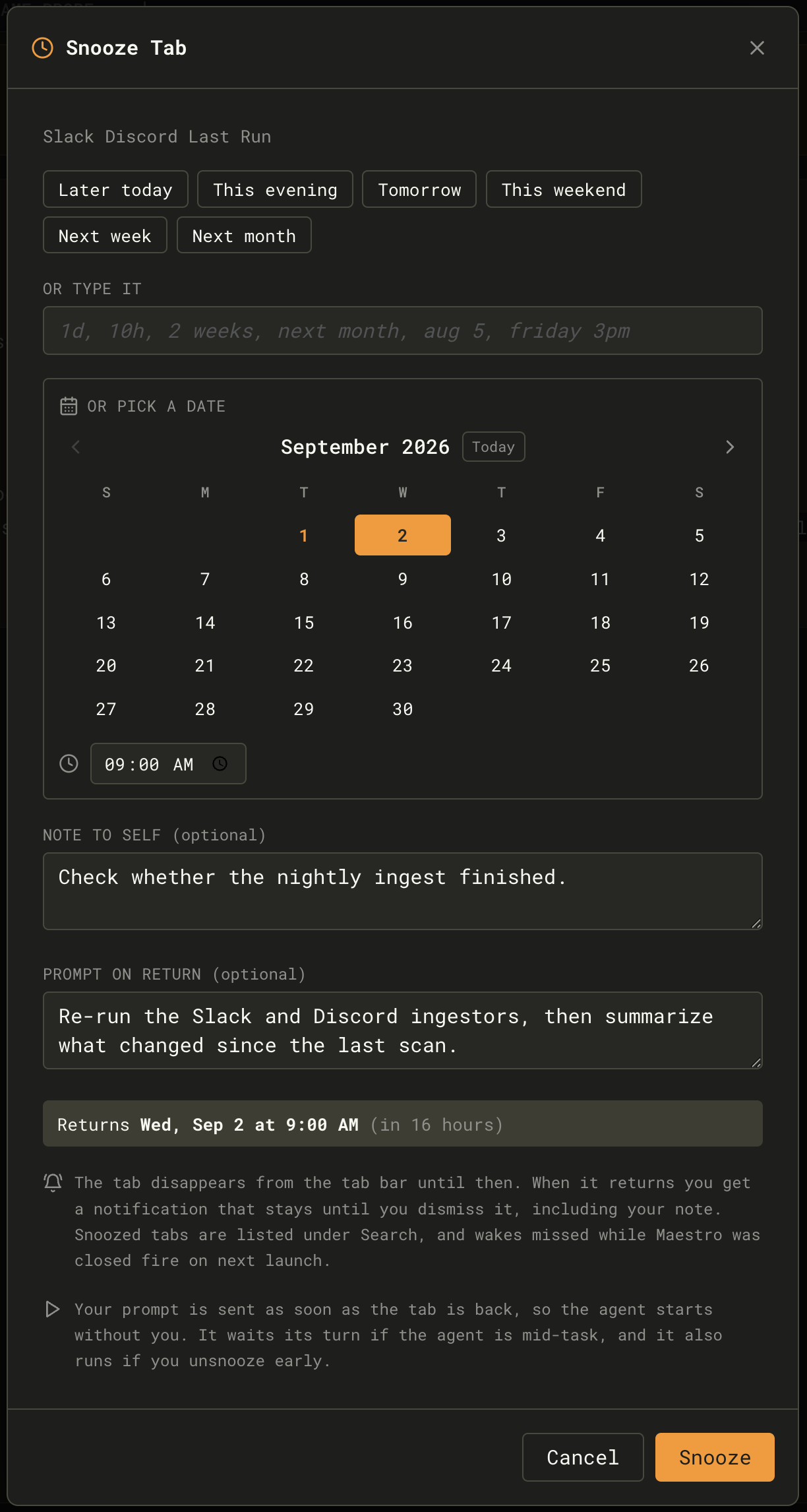This screenshot has height=1512, width=807.
Task: Grab the Prompt on Return resize handle
Action: (756, 1063)
